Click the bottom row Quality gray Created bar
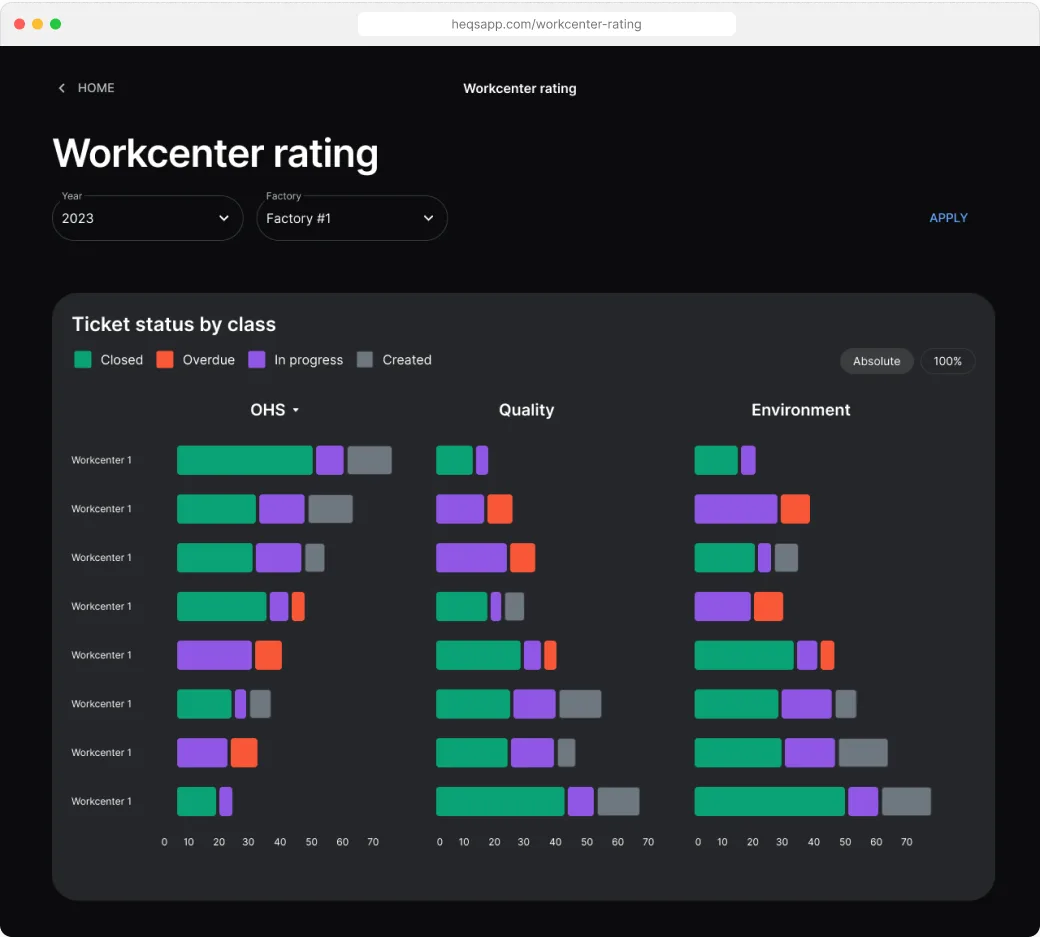This screenshot has height=937, width=1040. (x=618, y=801)
